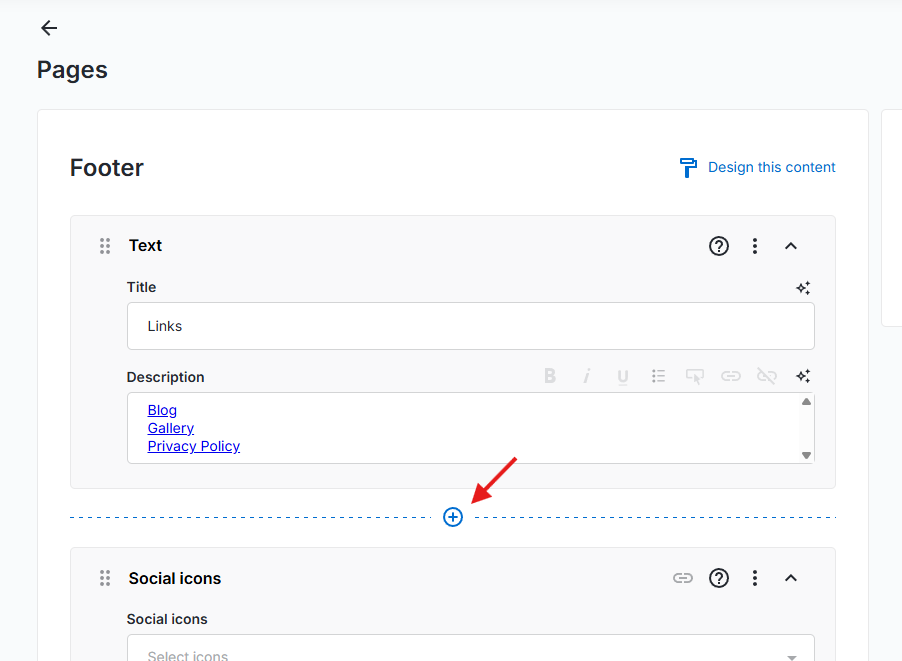902x661 pixels.
Task: Collapse the Text block
Action: point(791,246)
